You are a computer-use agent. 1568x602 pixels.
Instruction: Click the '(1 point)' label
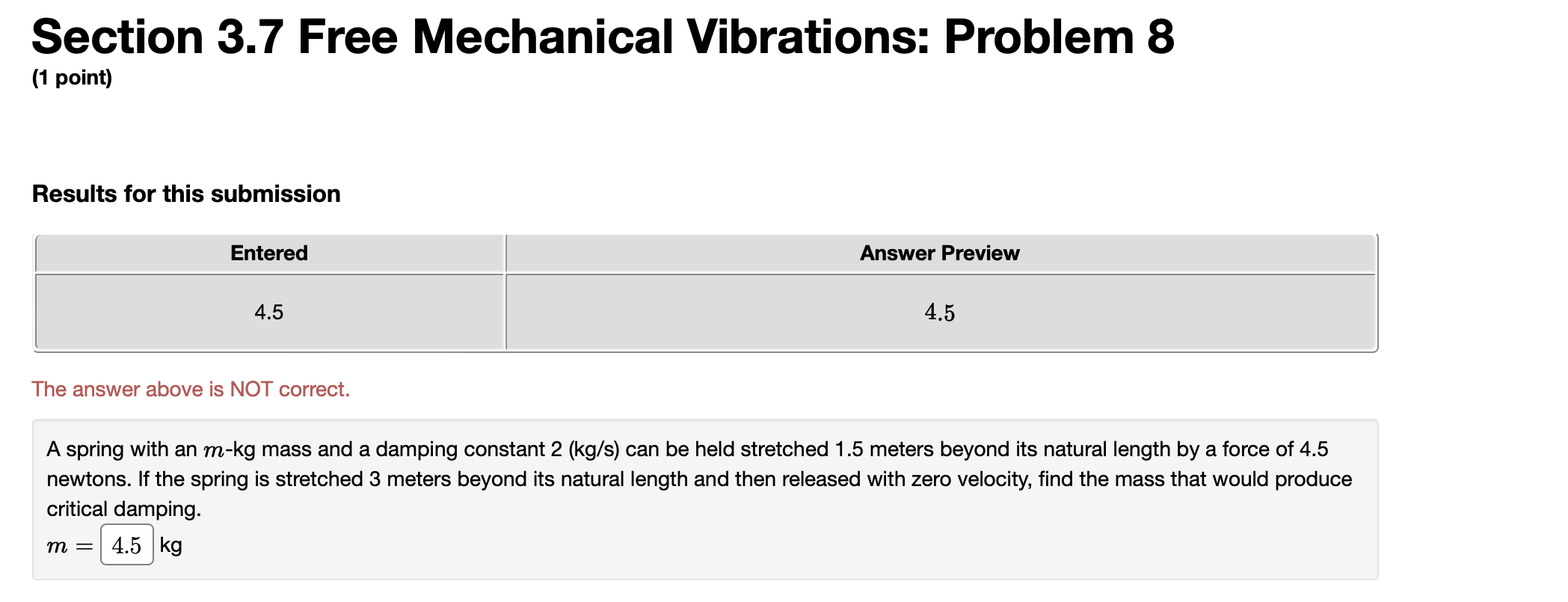coord(71,77)
